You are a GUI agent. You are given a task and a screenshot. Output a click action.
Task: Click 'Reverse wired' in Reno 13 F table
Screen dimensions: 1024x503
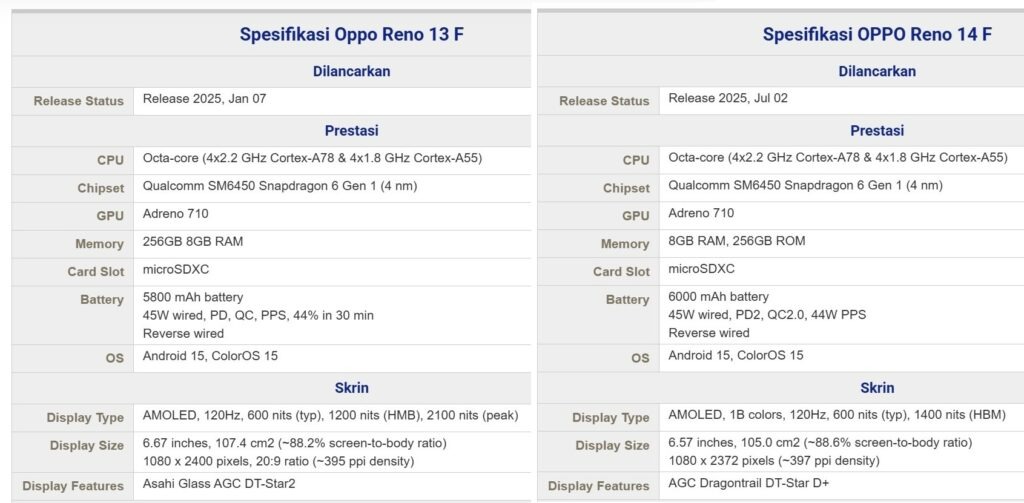coord(184,334)
